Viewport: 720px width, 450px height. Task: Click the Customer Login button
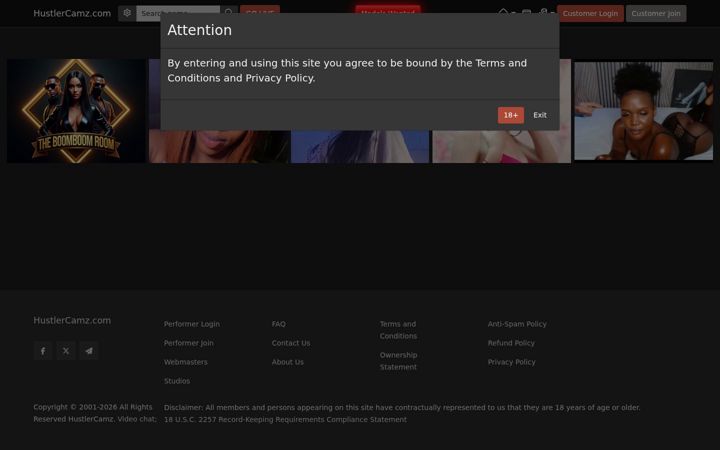pyautogui.click(x=590, y=13)
